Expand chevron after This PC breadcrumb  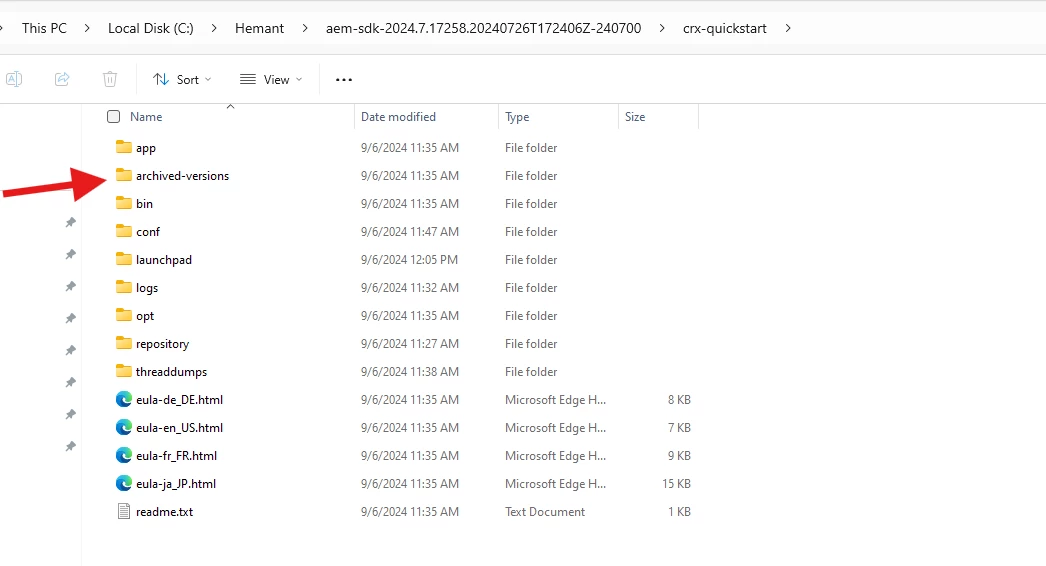click(87, 28)
